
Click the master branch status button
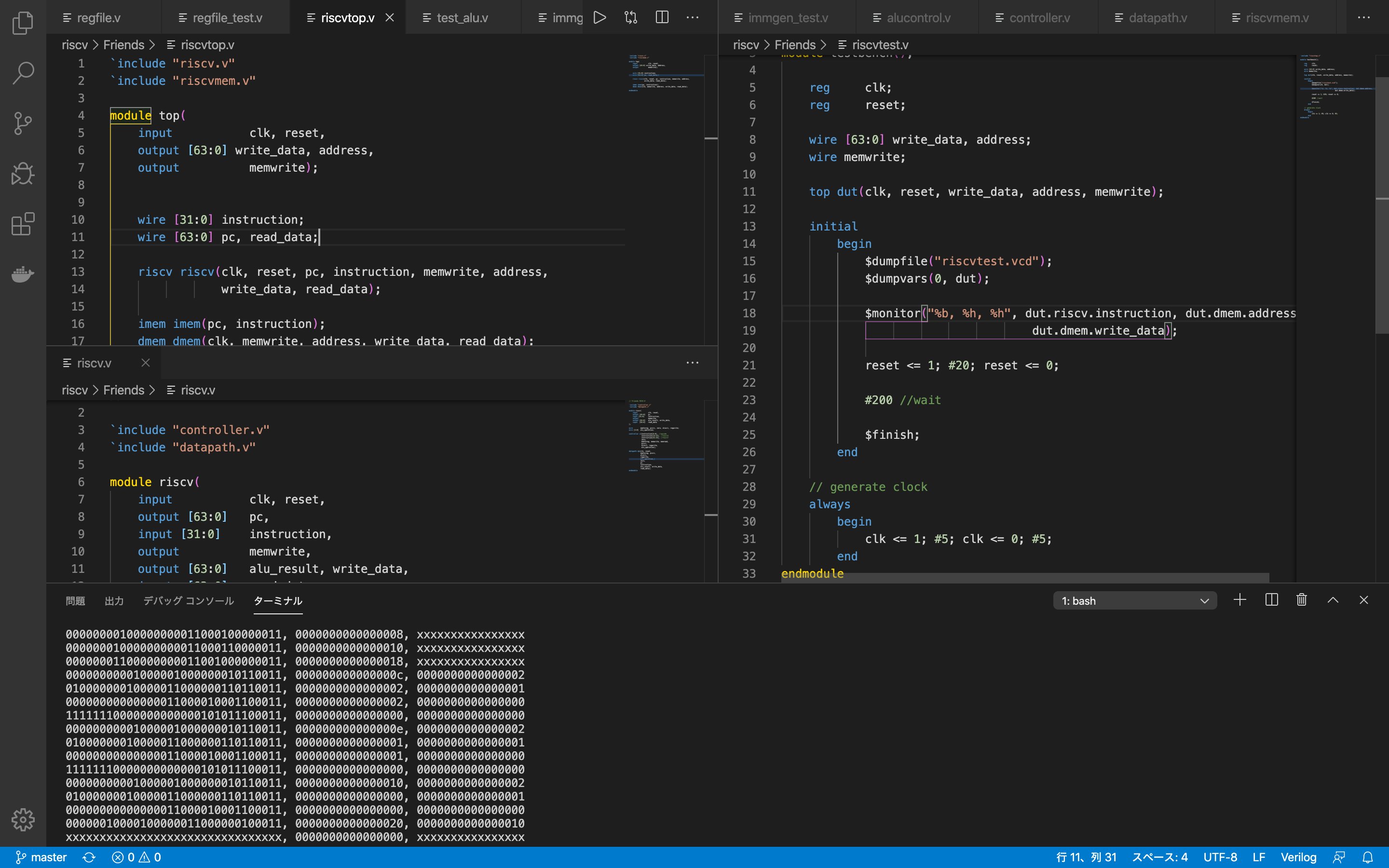tap(41, 857)
